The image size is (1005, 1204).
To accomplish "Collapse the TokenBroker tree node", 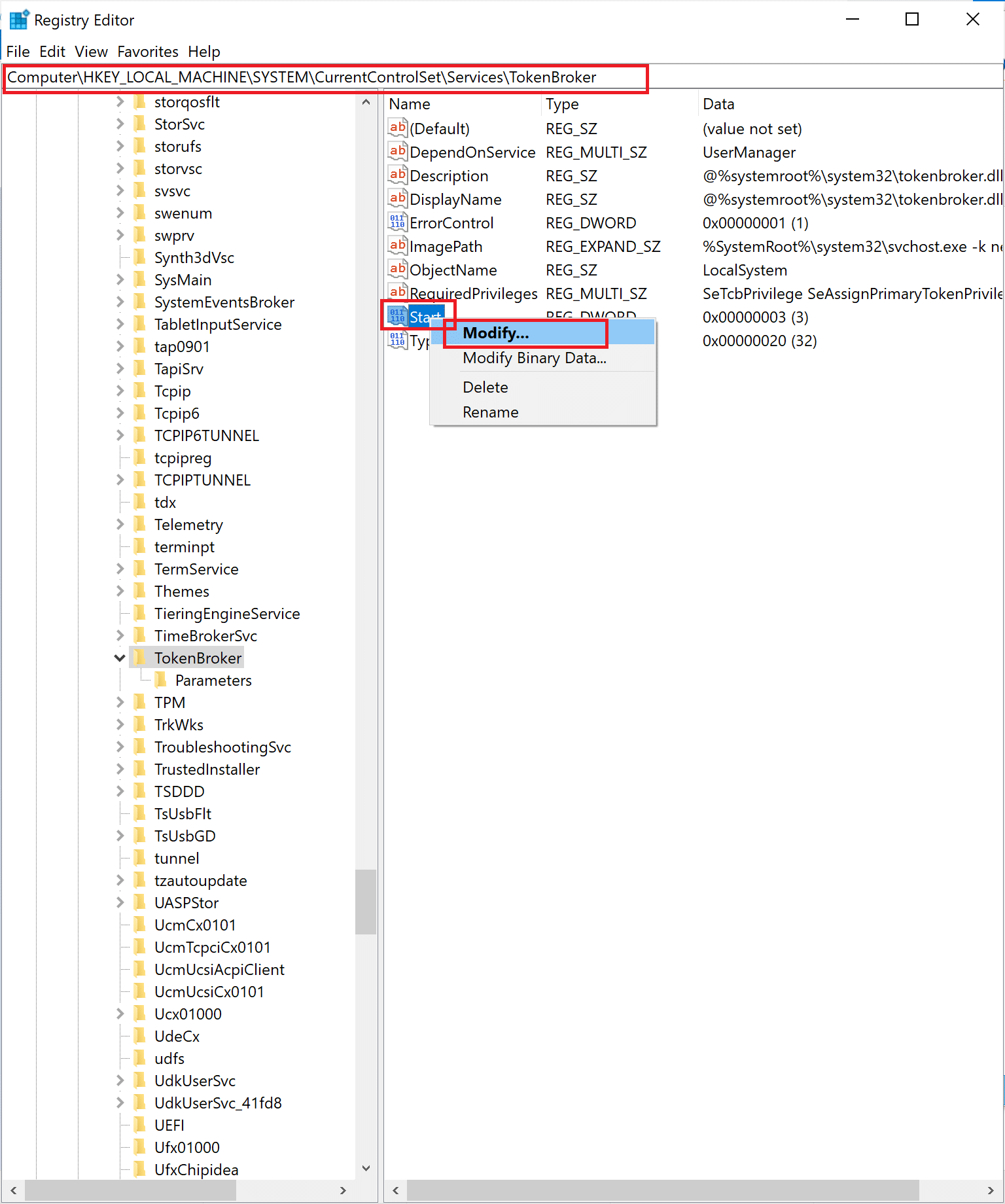I will (x=120, y=658).
